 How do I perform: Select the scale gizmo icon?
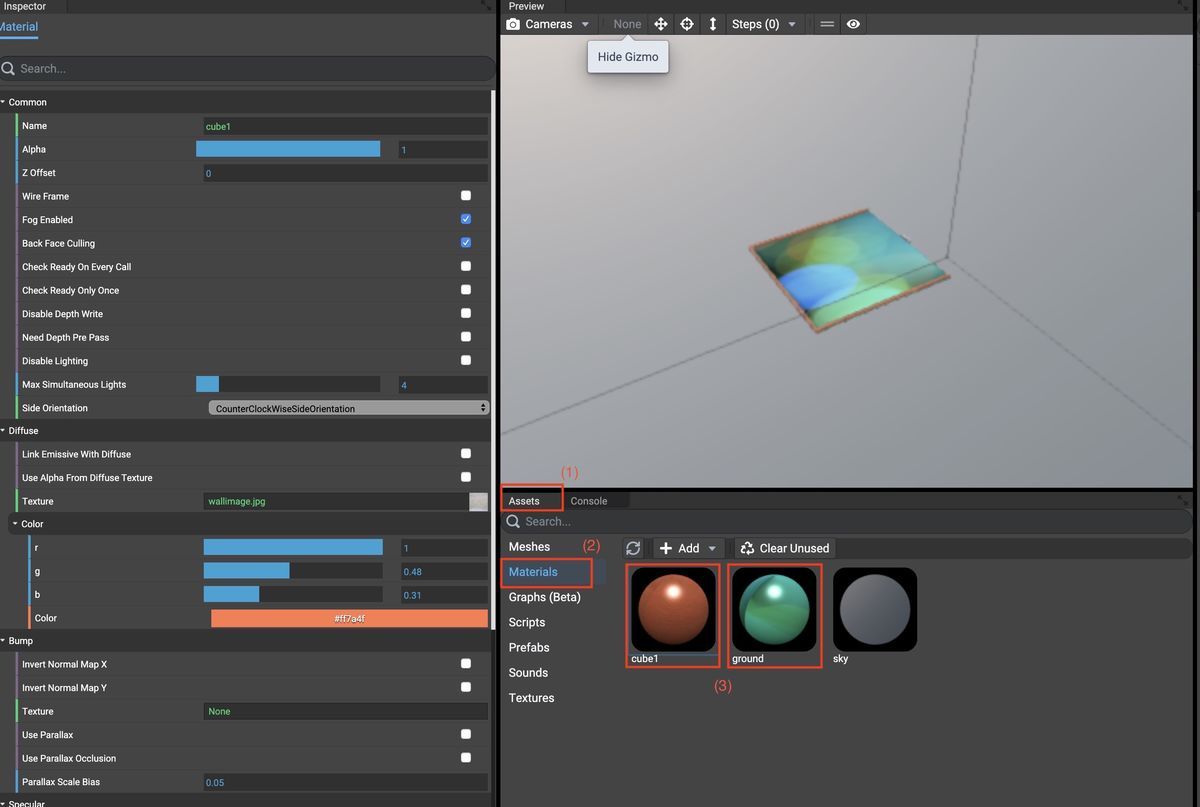click(712, 23)
